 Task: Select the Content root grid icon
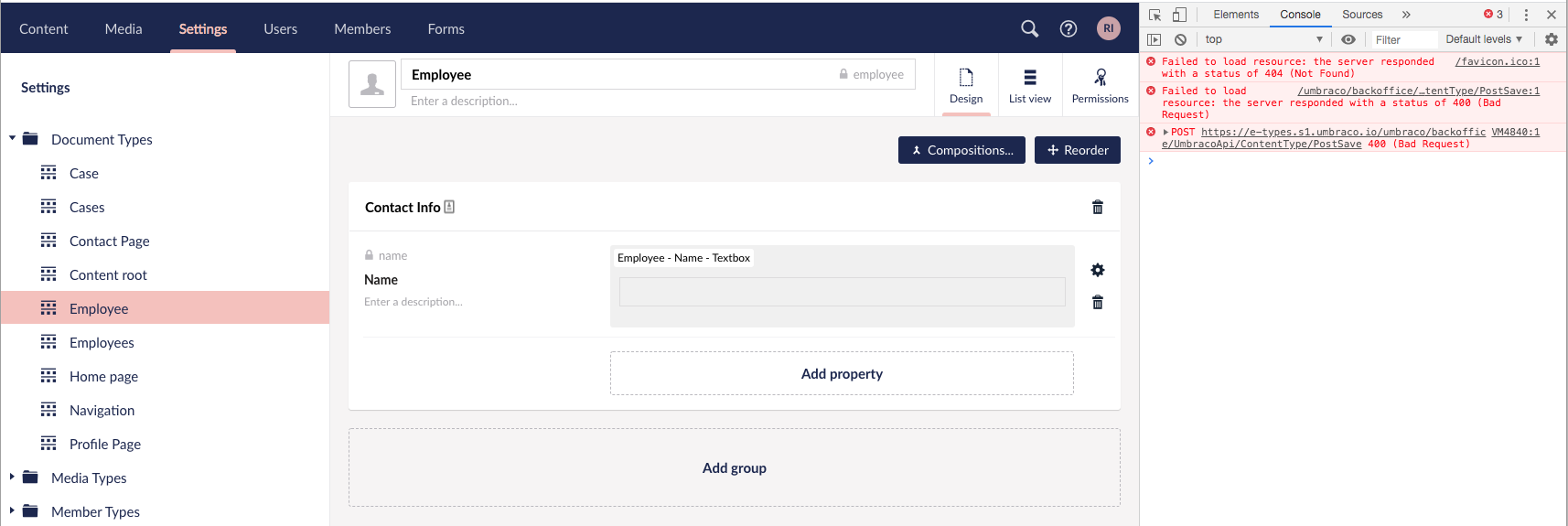tap(48, 274)
